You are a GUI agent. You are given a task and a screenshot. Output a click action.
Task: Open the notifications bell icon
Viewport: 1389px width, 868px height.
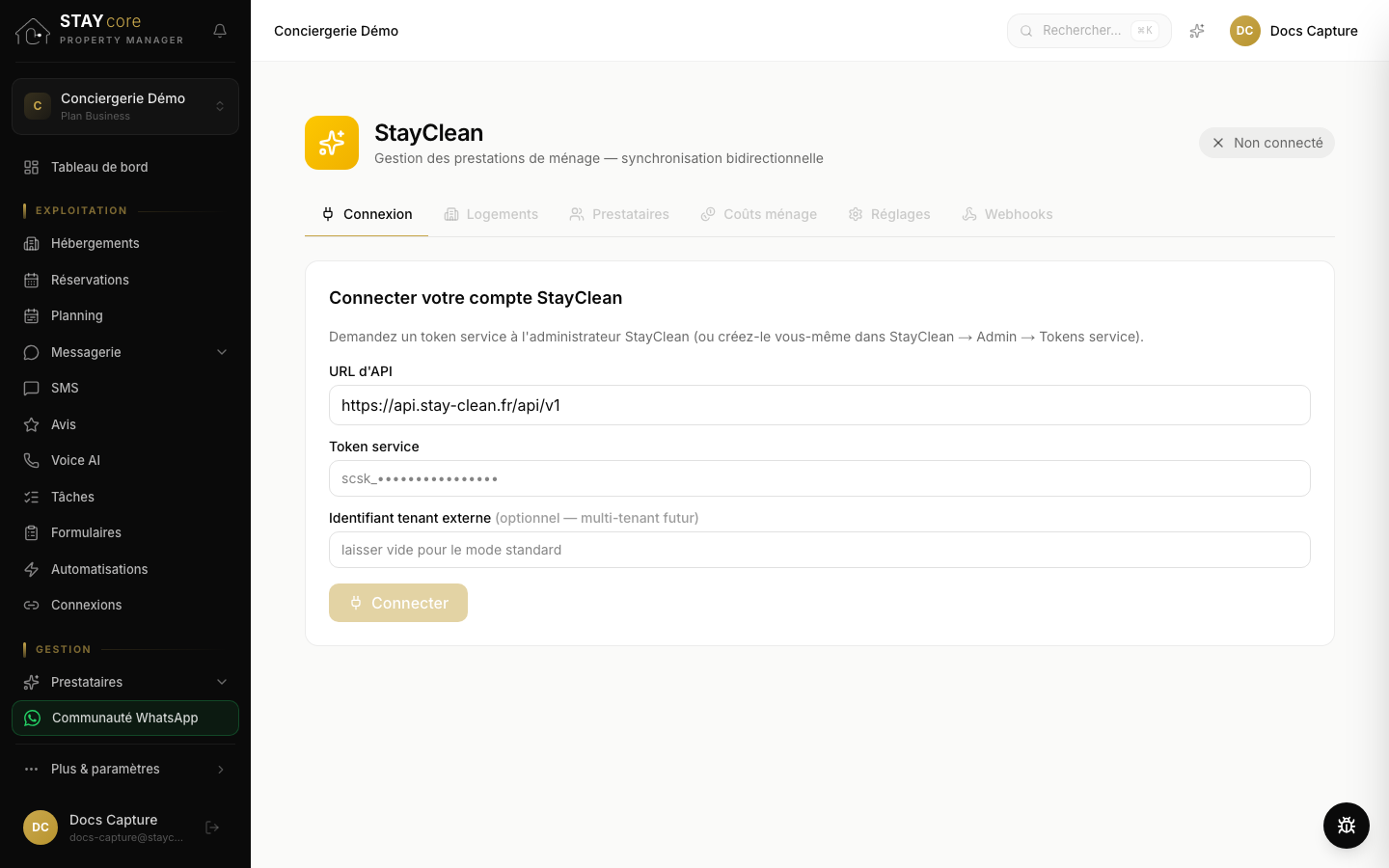(x=220, y=31)
